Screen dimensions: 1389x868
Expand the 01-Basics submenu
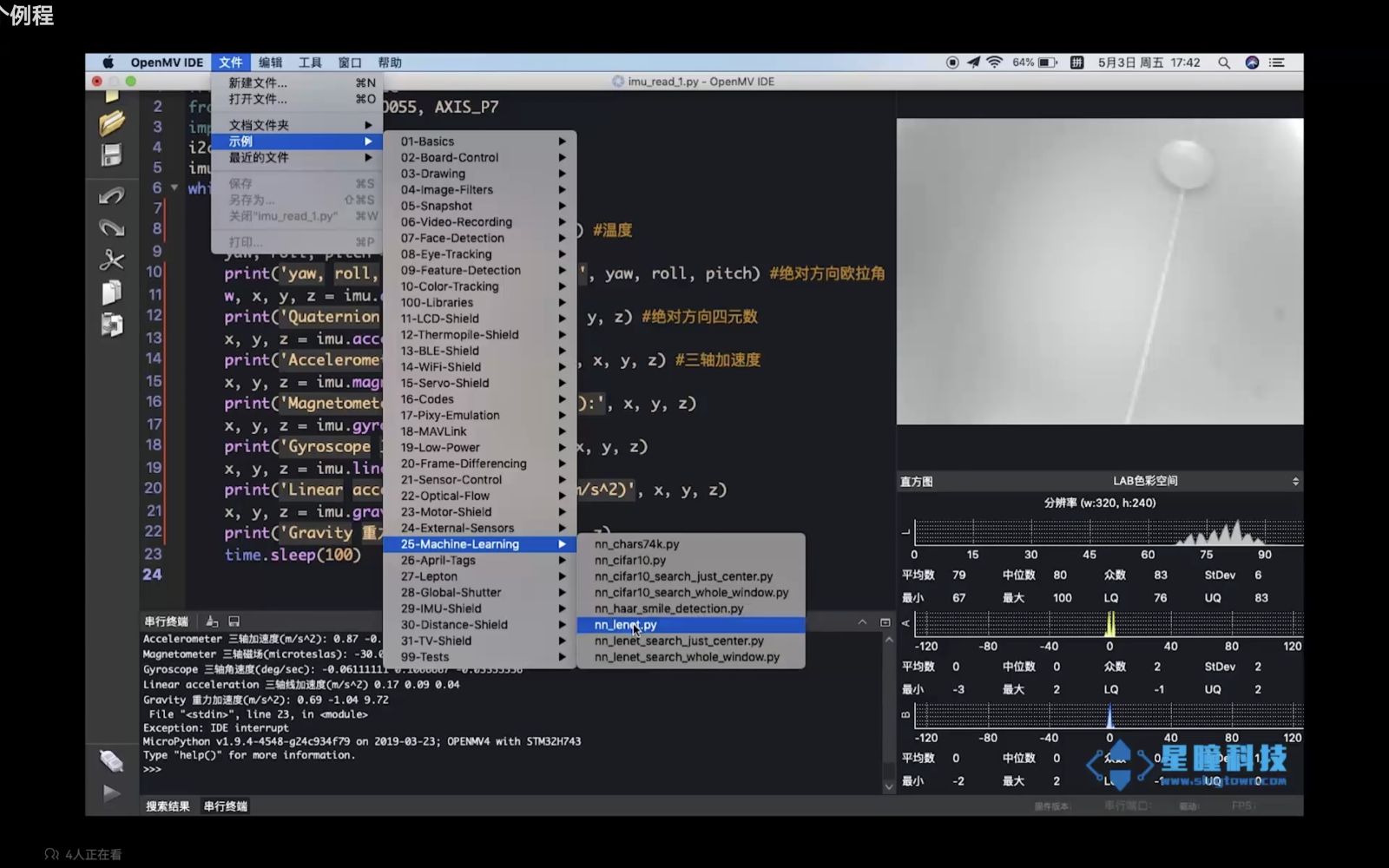tap(479, 141)
